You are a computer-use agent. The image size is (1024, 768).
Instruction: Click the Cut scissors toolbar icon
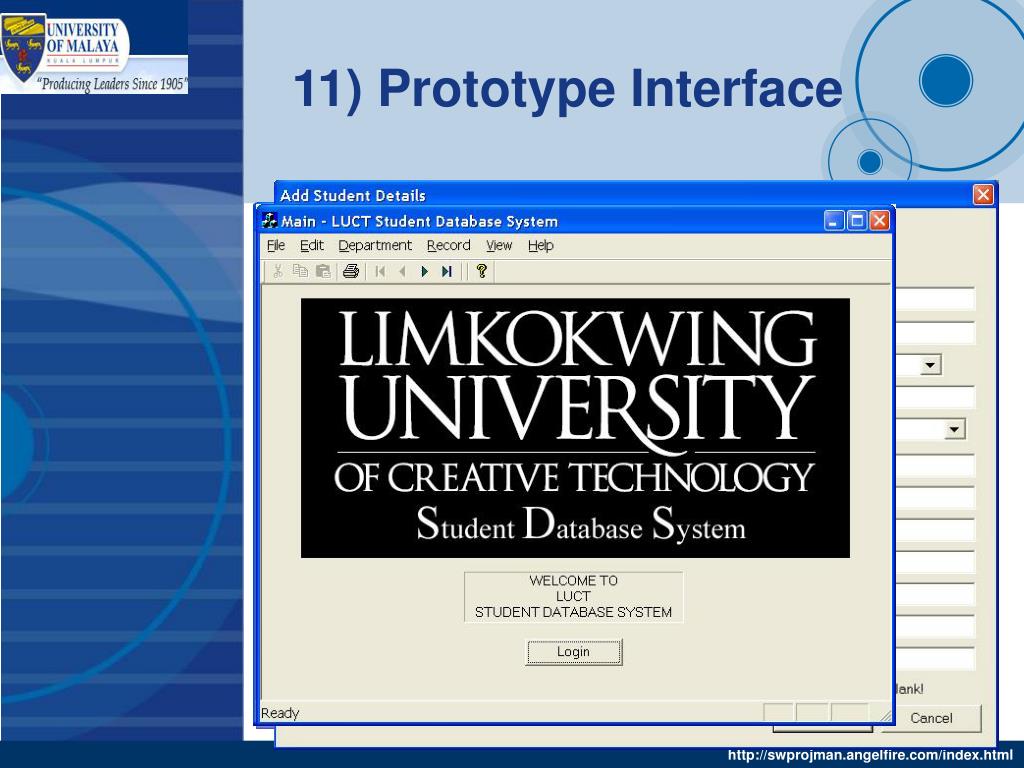(x=278, y=271)
